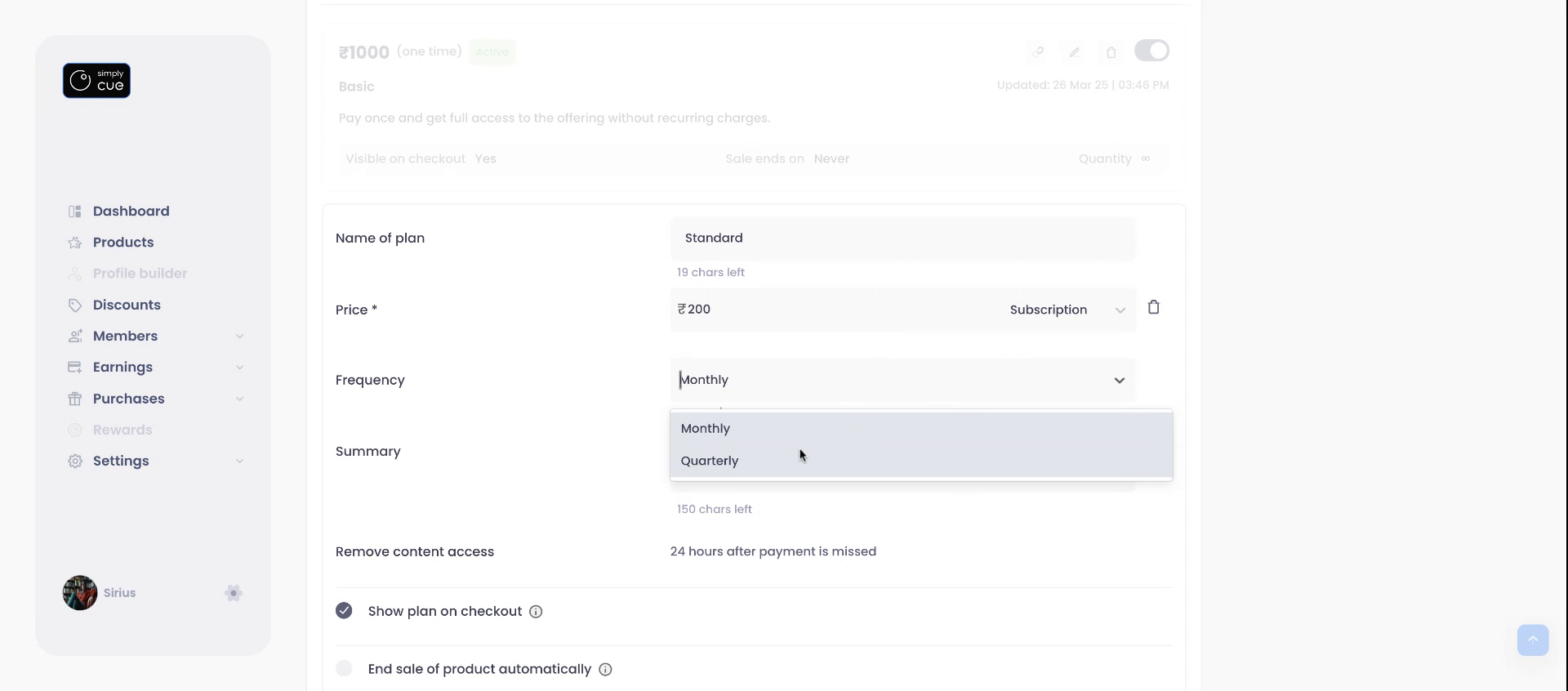Enable End sale of product automatically
The height and width of the screenshot is (691, 1568).
coord(344,669)
